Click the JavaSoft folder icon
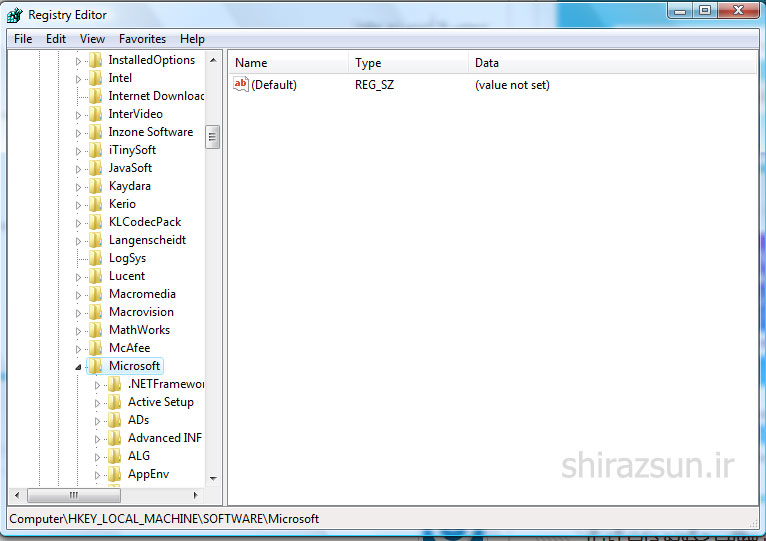This screenshot has width=766, height=541. click(96, 168)
